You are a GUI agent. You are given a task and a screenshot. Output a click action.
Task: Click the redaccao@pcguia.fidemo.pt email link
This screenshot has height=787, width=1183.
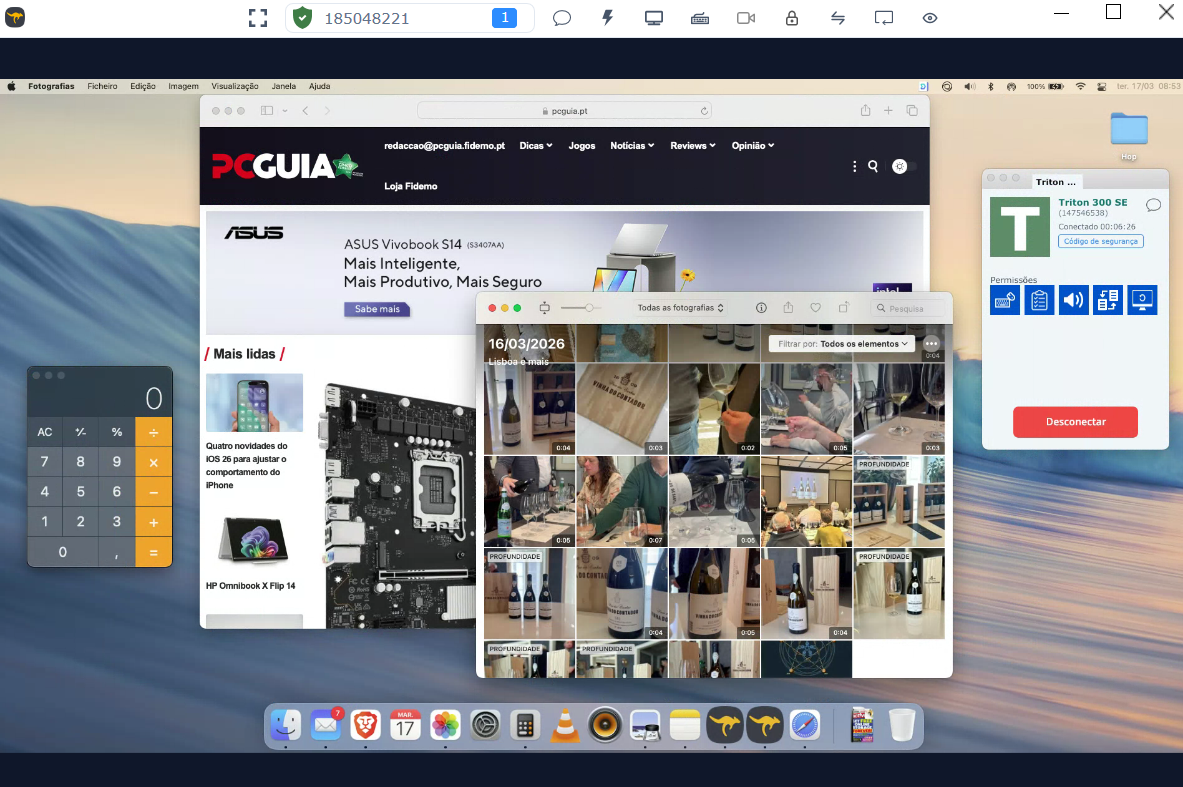(444, 146)
